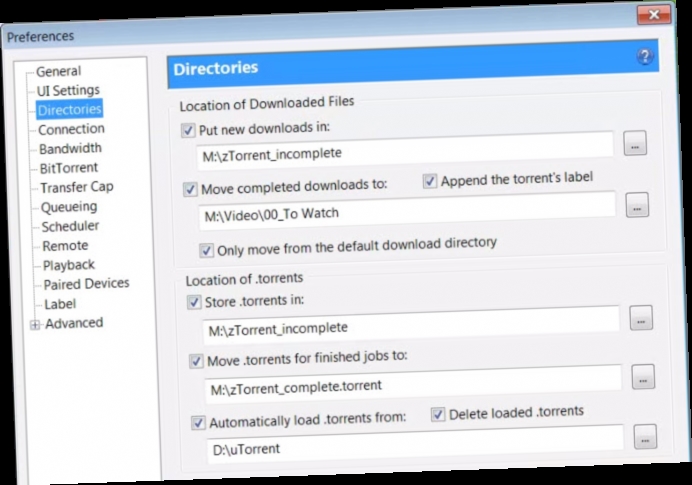This screenshot has height=485, width=692.
Task: Browse folder for new downloads location
Action: pyautogui.click(x=635, y=143)
